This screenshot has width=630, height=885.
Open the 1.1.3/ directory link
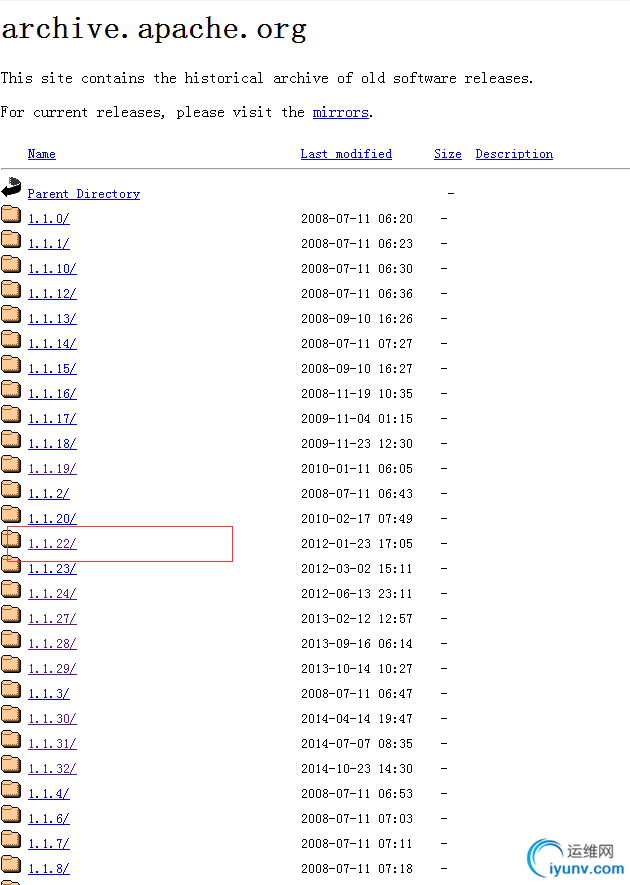tap(49, 694)
